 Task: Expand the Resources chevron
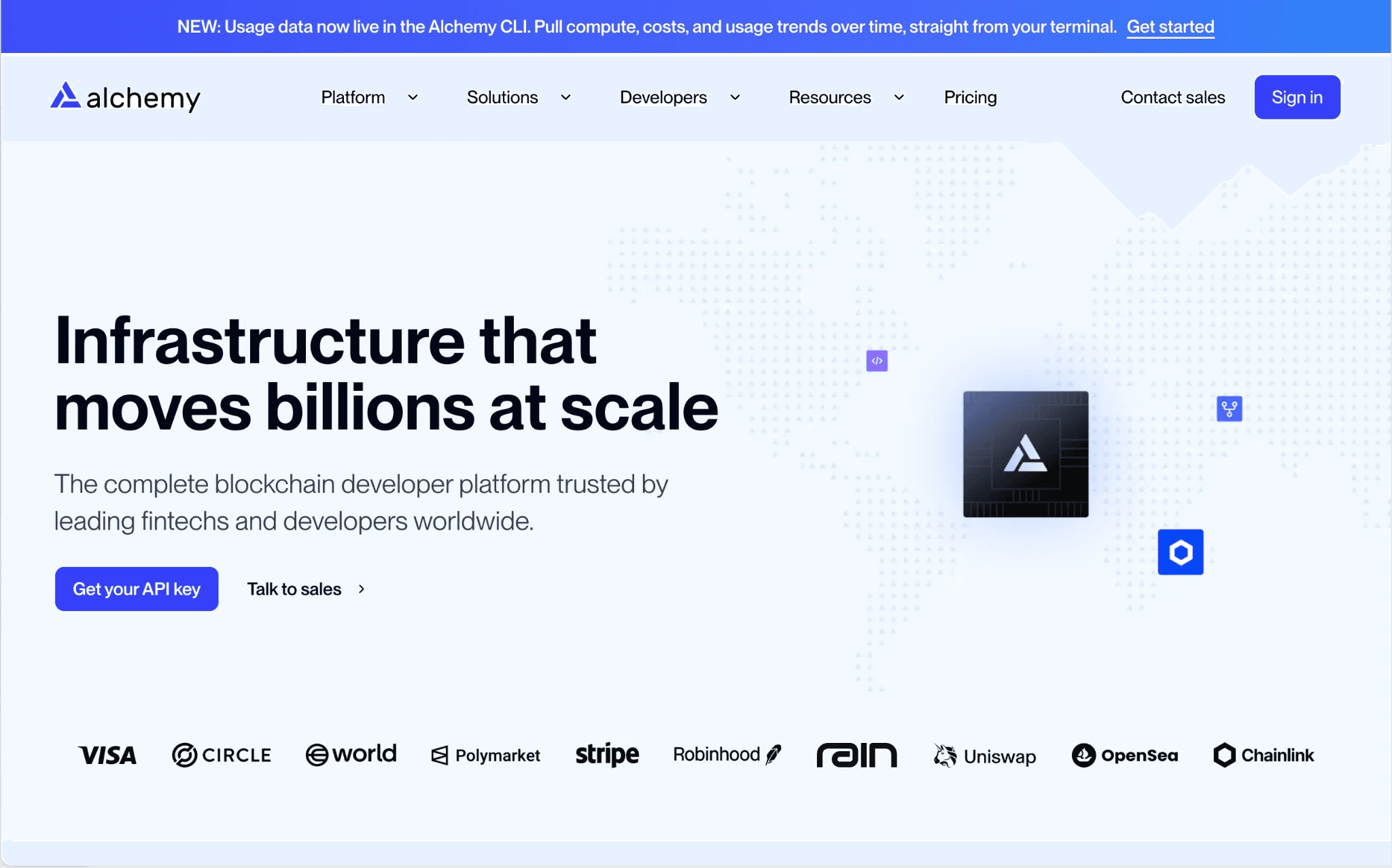coord(899,98)
